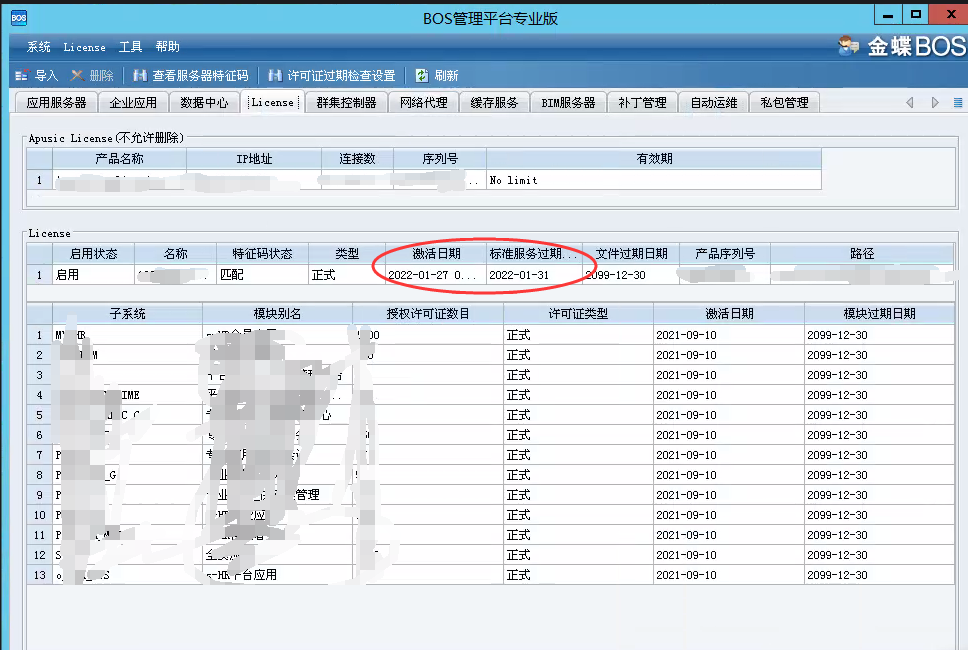Open the License menu in the menu bar
This screenshot has height=650, width=968.
pos(84,47)
